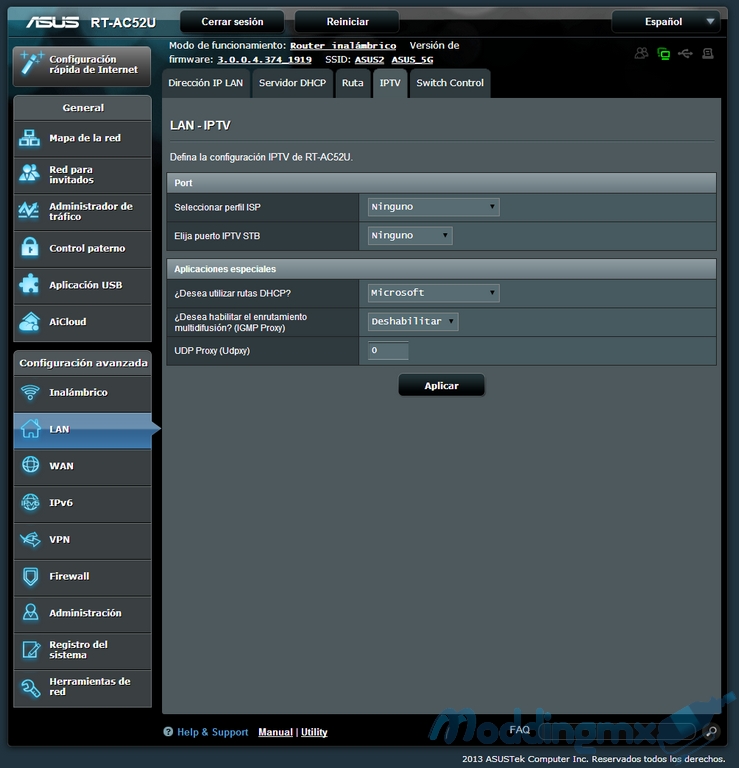The image size is (739, 768).
Task: Open the Aplicación USB menu item
Action: [82, 286]
